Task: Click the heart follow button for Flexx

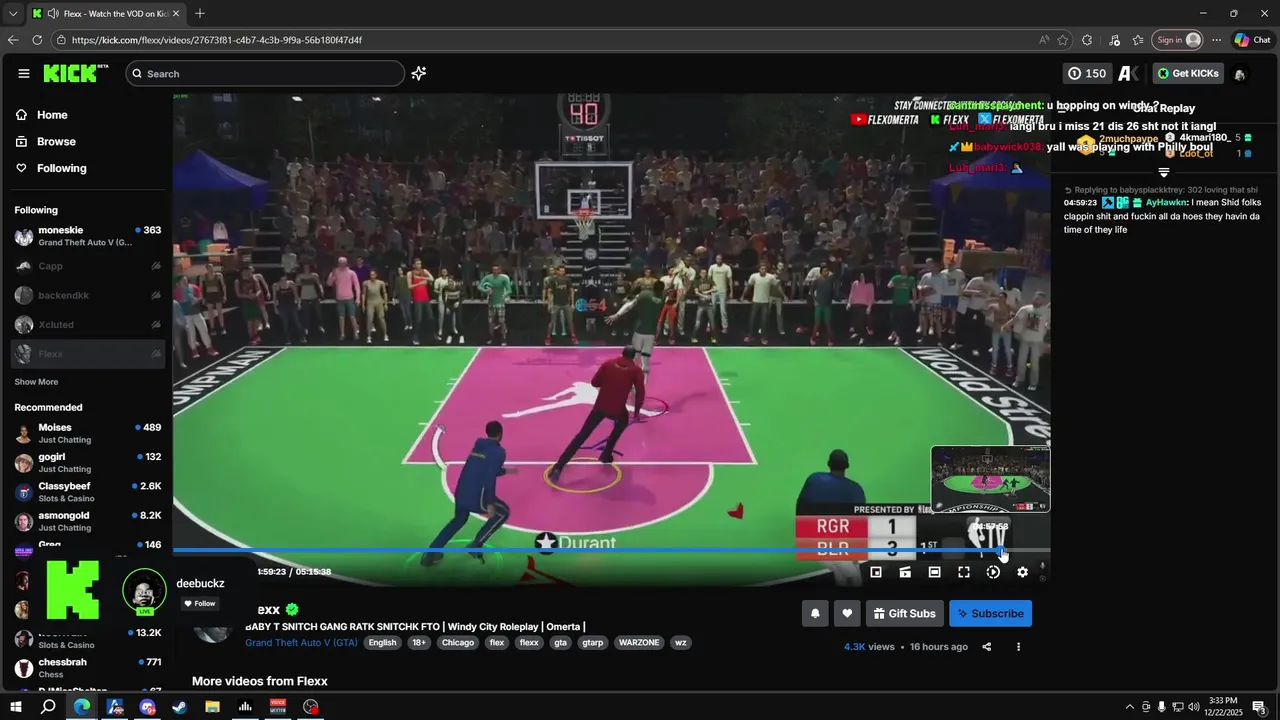Action: pyautogui.click(x=847, y=613)
